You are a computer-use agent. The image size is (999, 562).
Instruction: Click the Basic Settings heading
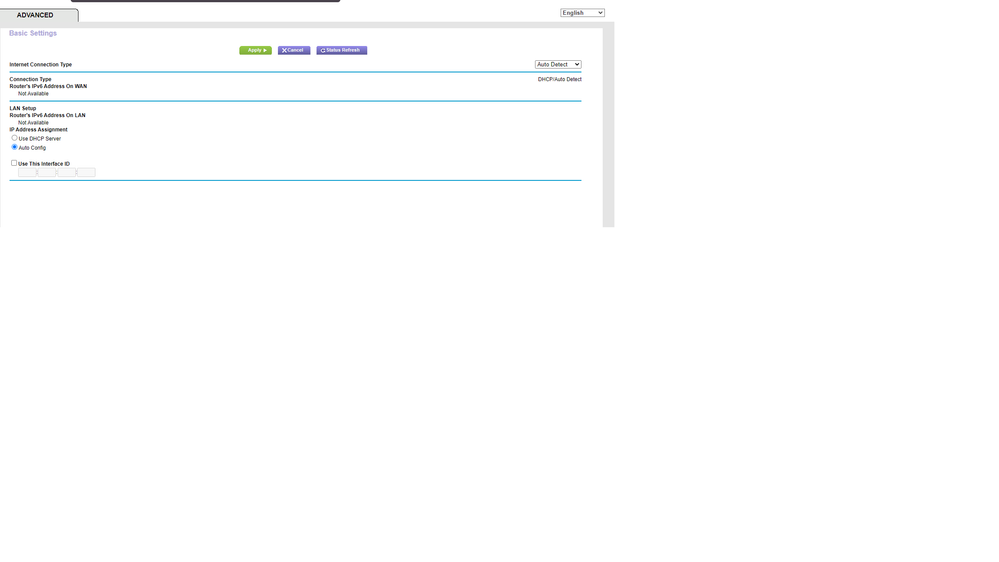(x=32, y=33)
